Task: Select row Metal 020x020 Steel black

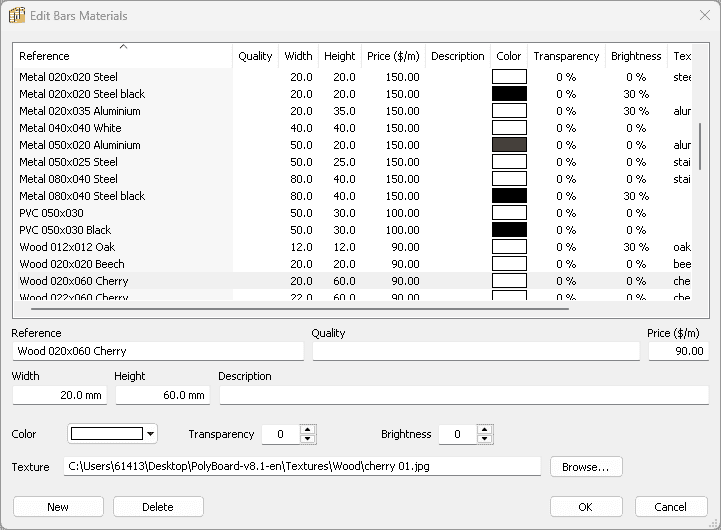Action: coord(354,94)
